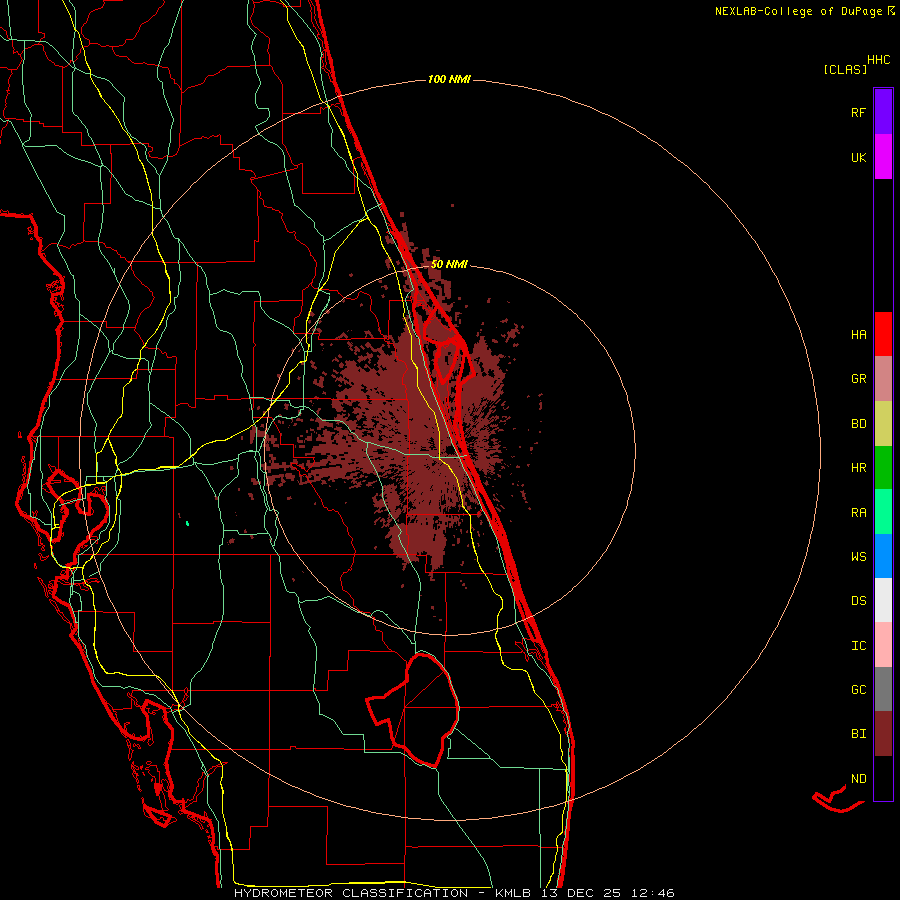Click the 50 NMI range ring label
The width and height of the screenshot is (900, 900).
(x=449, y=264)
